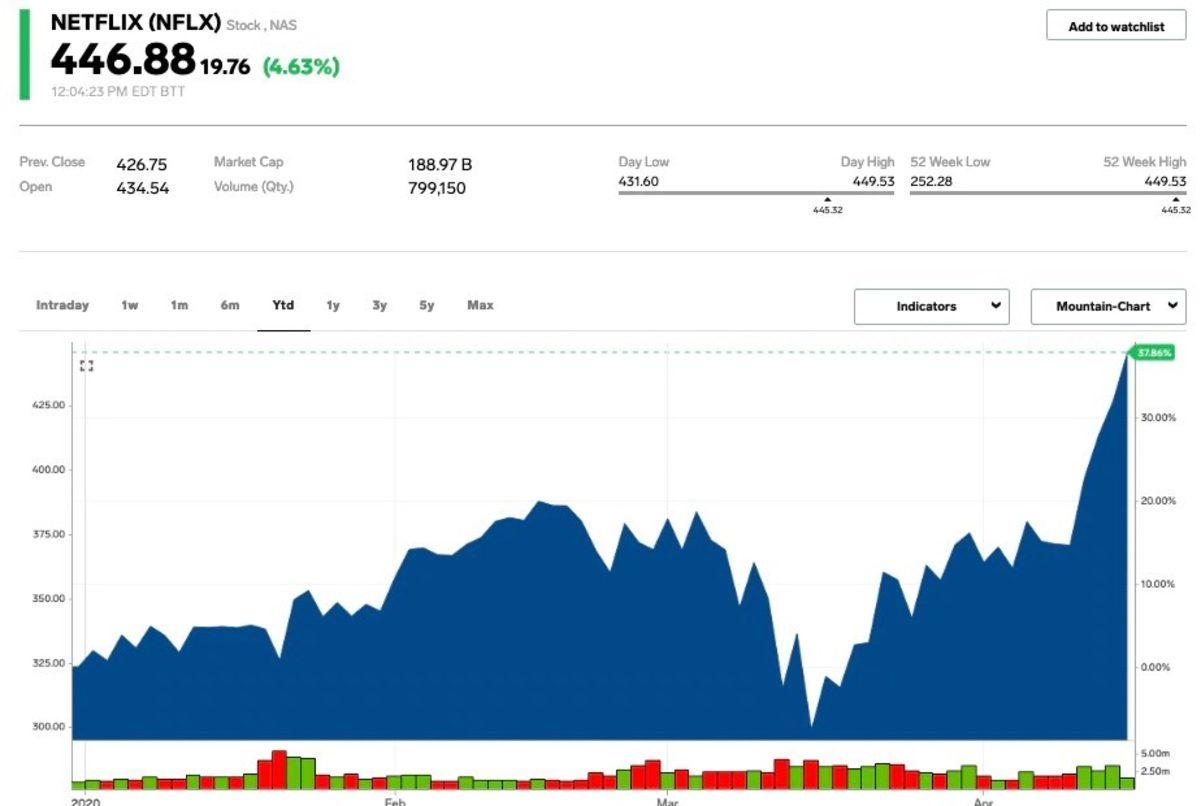Select the Ytd range tab
1200x806 pixels.
click(x=283, y=306)
